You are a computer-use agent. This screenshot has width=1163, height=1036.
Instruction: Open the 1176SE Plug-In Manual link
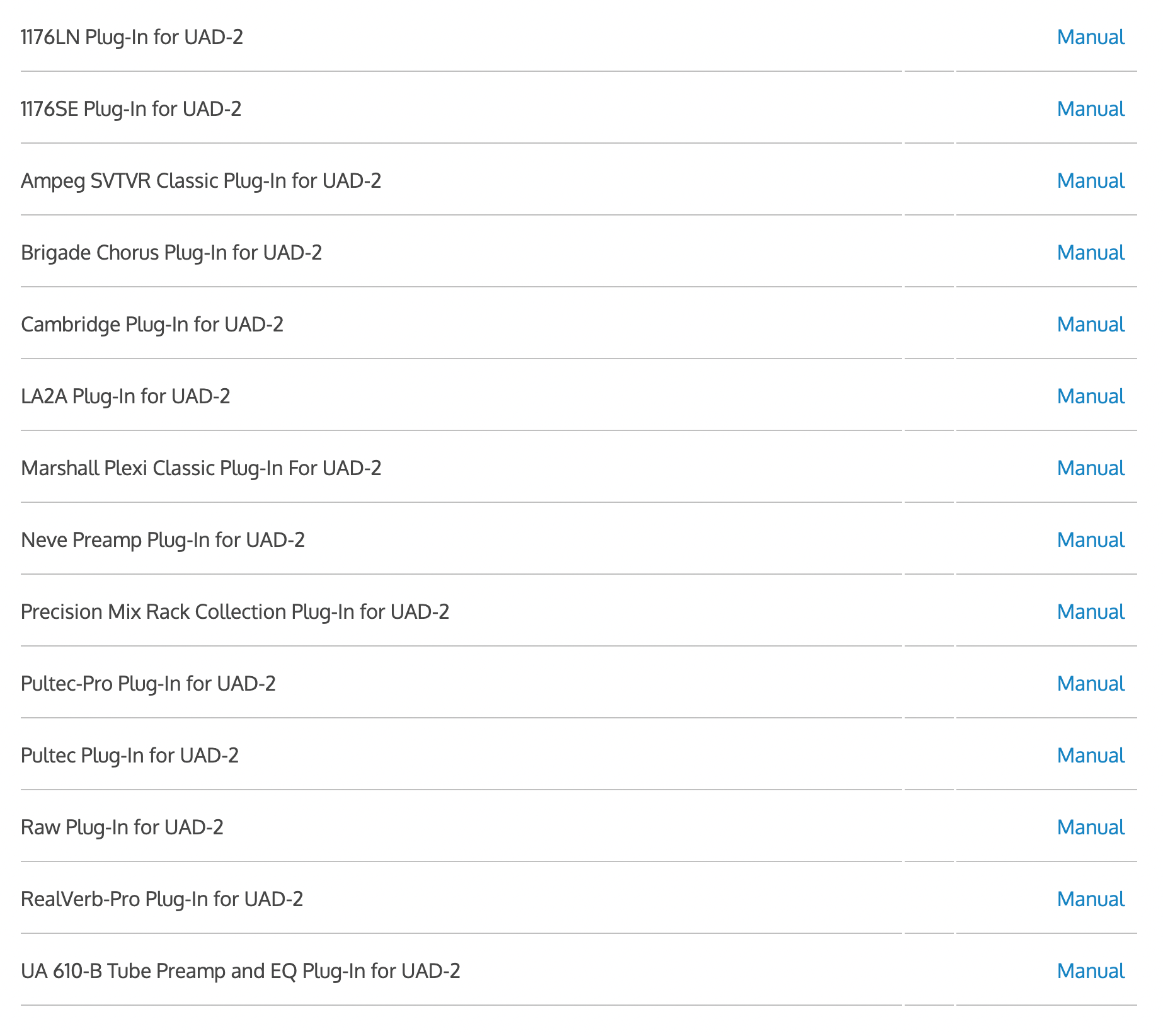1090,109
